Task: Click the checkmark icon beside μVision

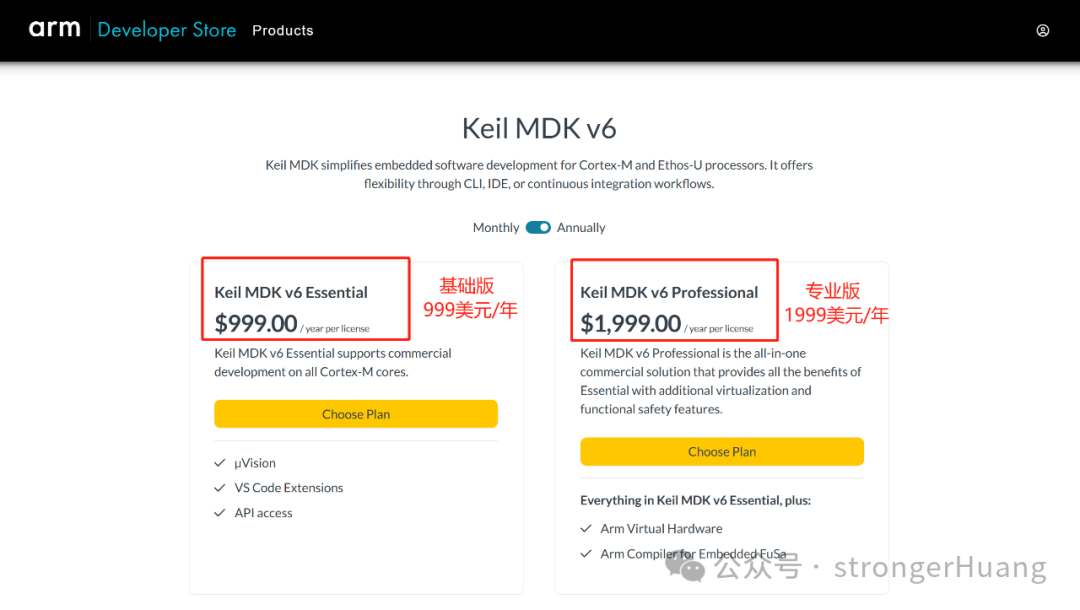Action: point(219,463)
